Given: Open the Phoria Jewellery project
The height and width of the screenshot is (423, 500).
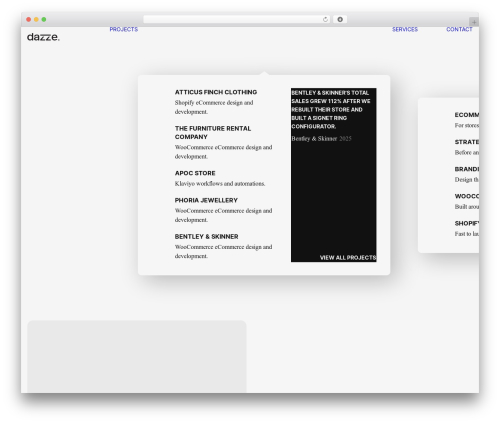Looking at the screenshot, I should [x=206, y=200].
